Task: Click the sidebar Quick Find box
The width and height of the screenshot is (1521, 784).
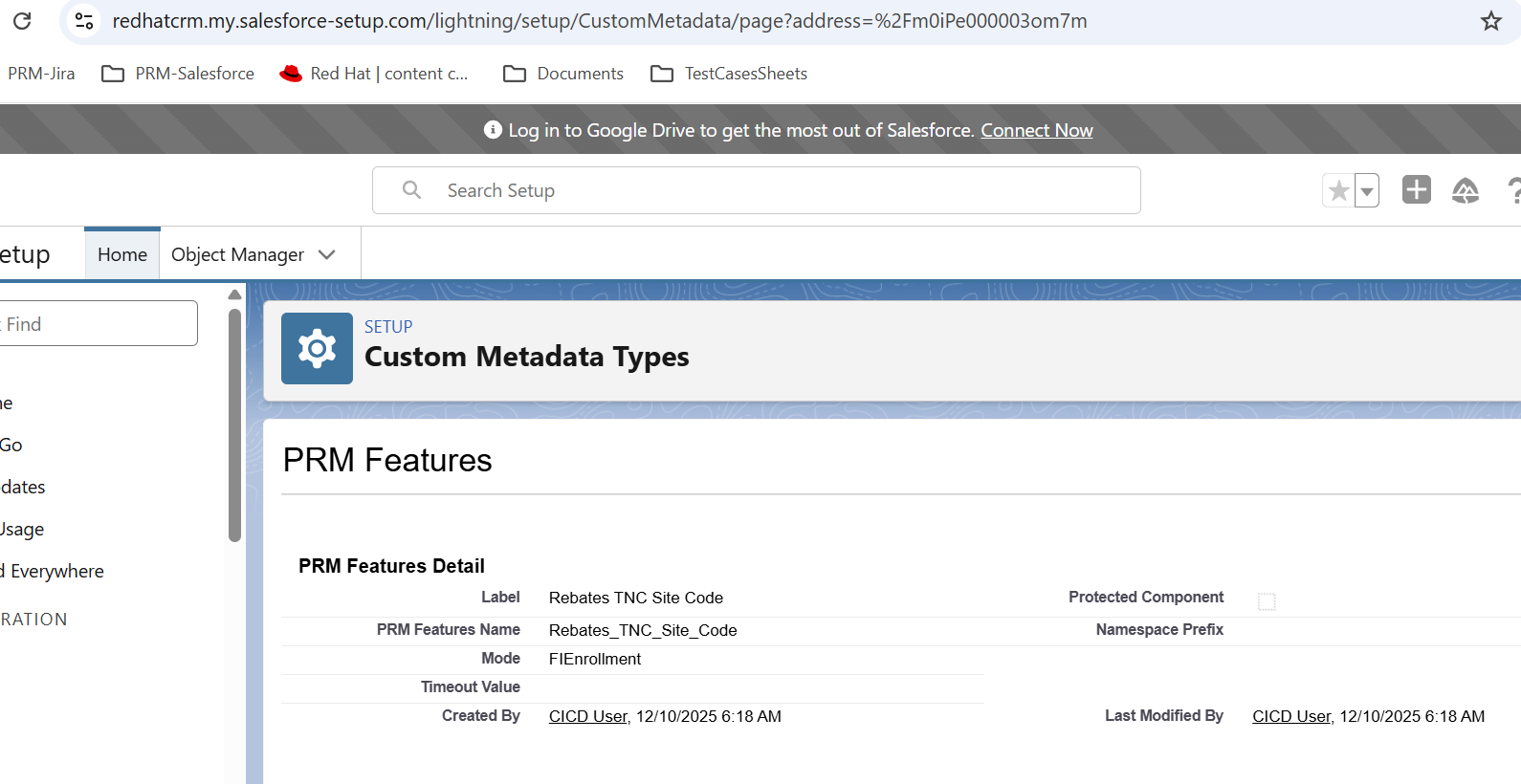Action: [96, 324]
